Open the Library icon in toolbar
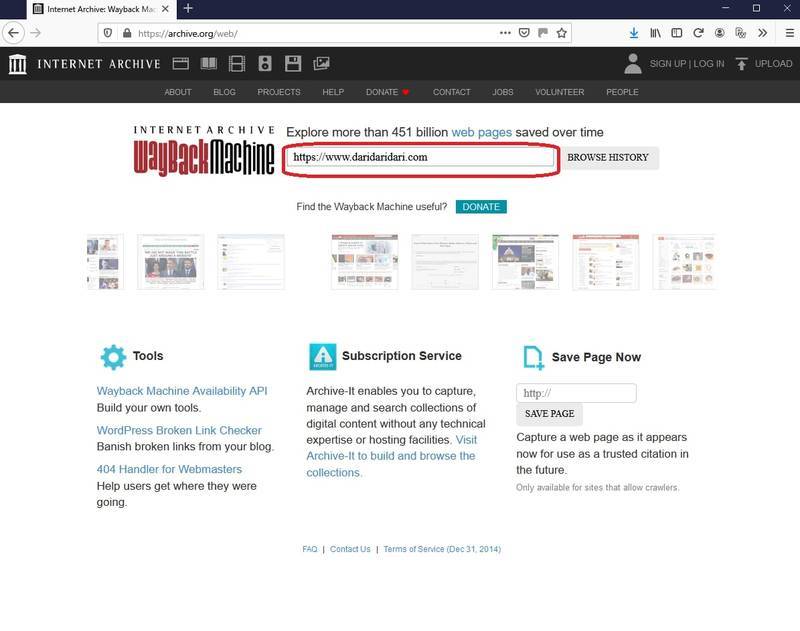Image resolution: width=800 pixels, height=631 pixels. (x=655, y=33)
